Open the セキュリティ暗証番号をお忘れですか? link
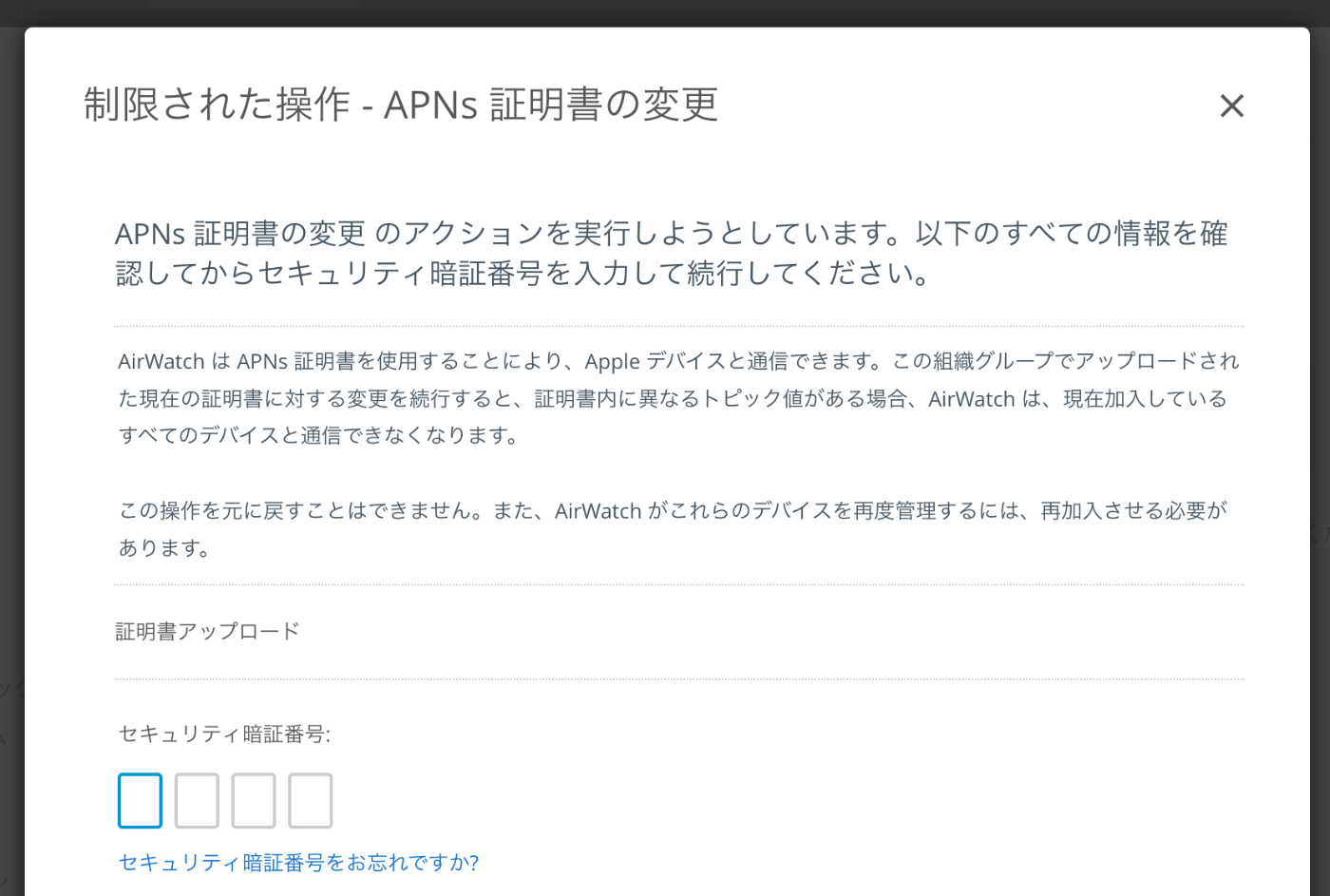 [x=298, y=862]
